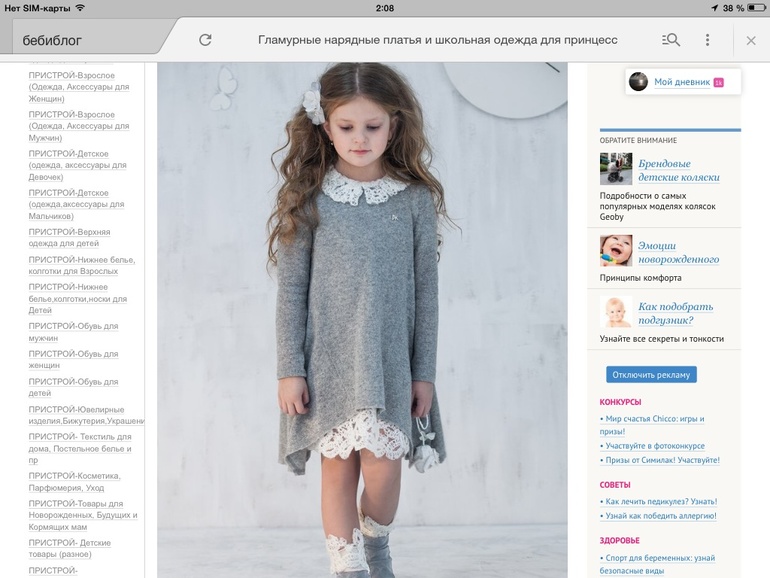Tap the battery indicator in status bar
770x578 pixels.
coord(756,8)
